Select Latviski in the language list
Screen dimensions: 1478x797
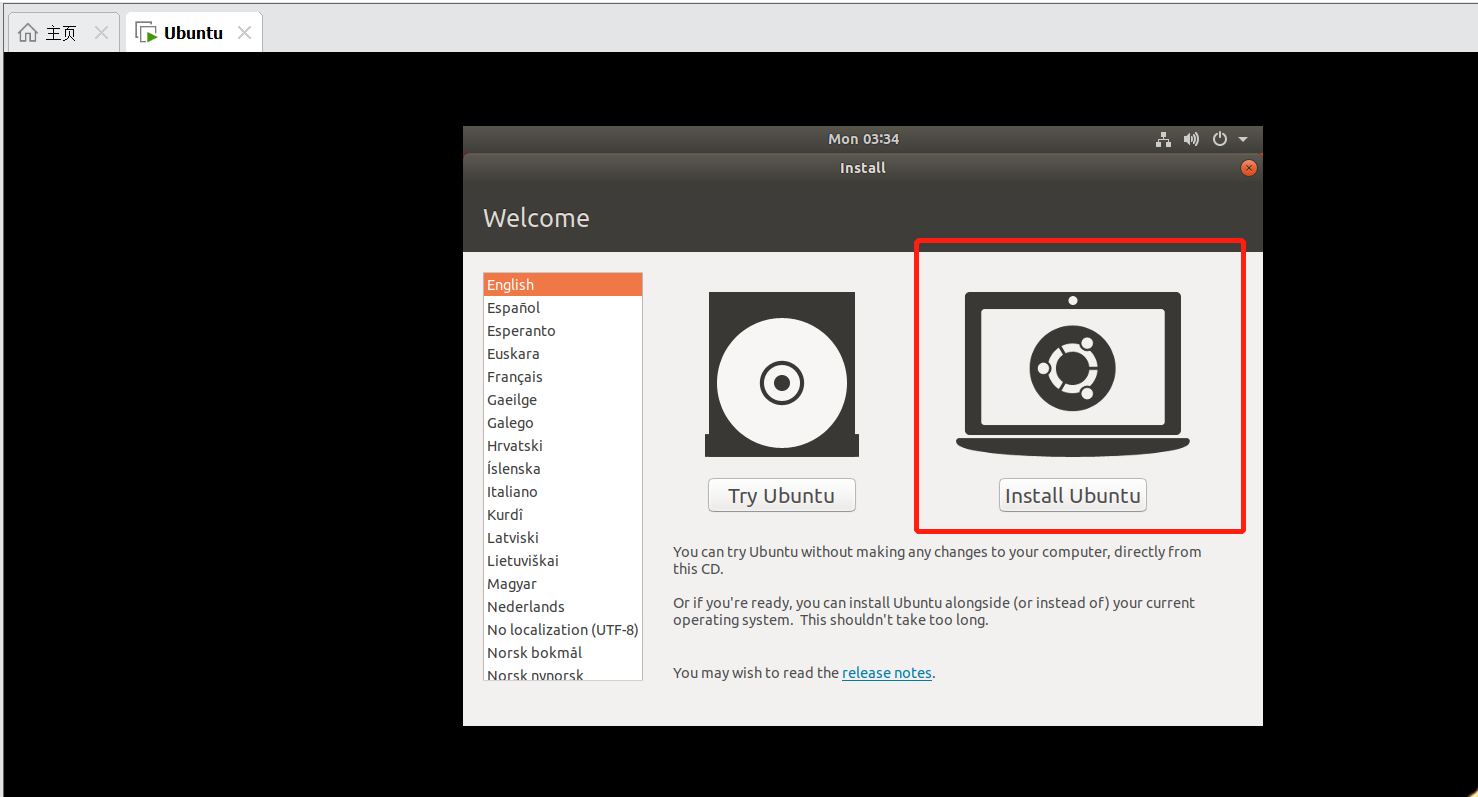click(x=563, y=538)
